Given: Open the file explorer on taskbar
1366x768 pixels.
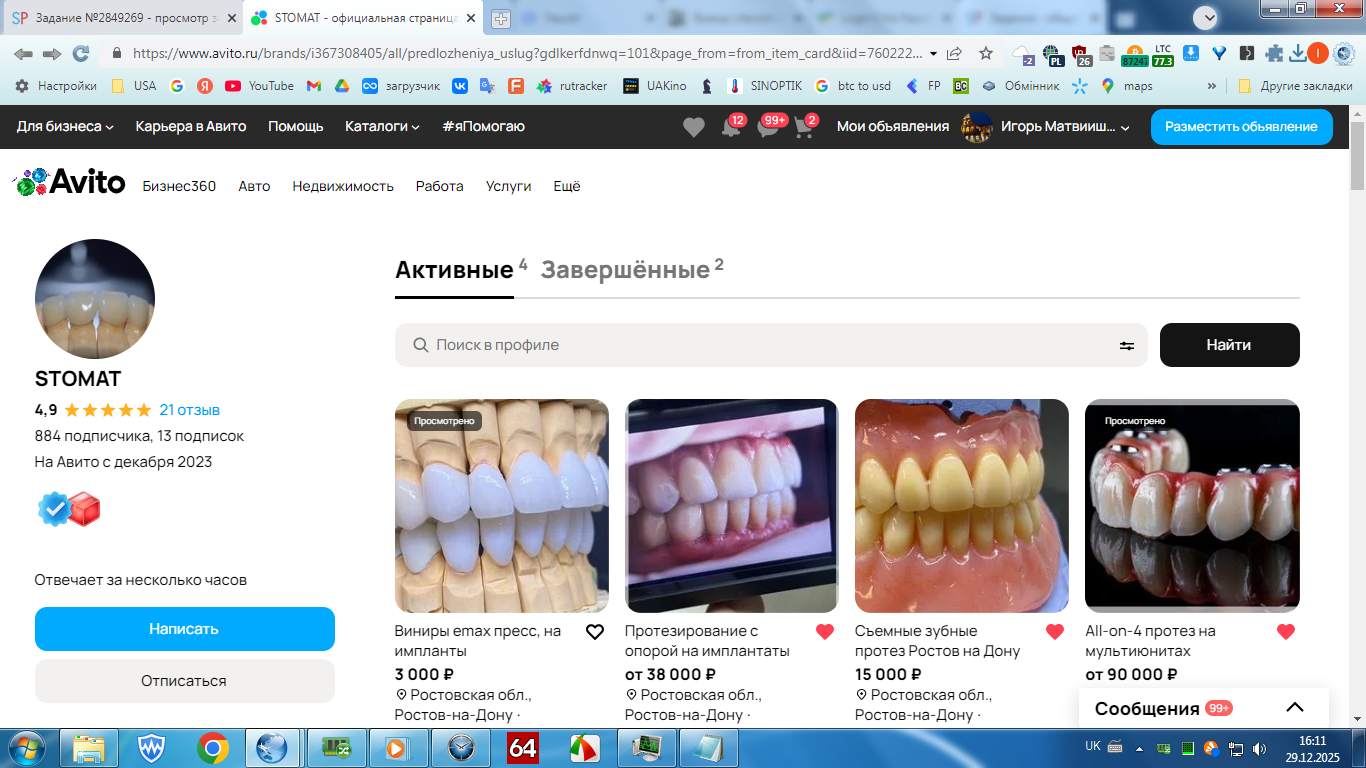Looking at the screenshot, I should pos(89,748).
